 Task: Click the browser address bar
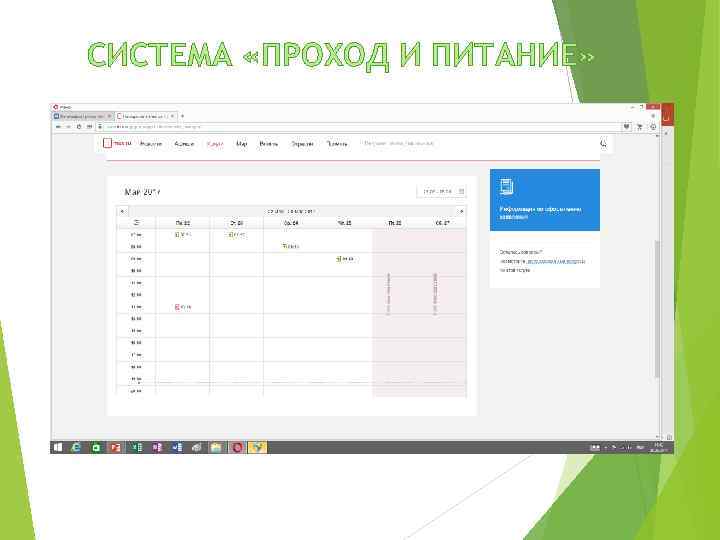pos(360,126)
